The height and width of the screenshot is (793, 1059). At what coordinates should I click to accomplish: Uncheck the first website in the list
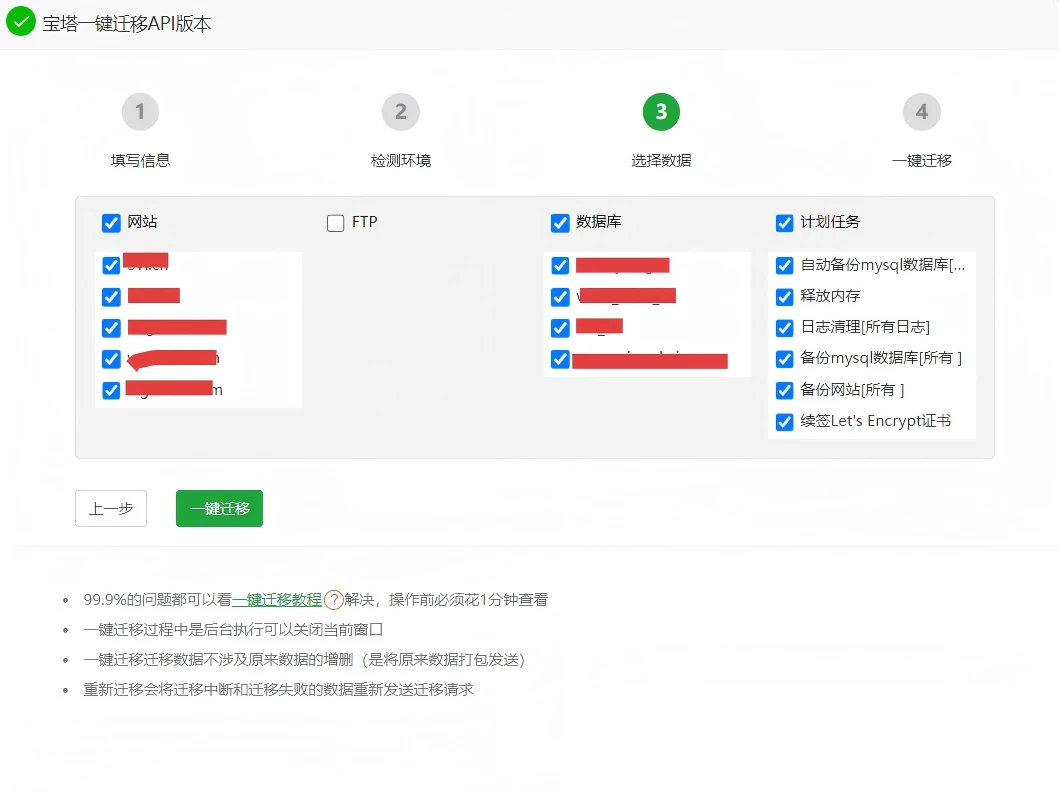click(111, 266)
